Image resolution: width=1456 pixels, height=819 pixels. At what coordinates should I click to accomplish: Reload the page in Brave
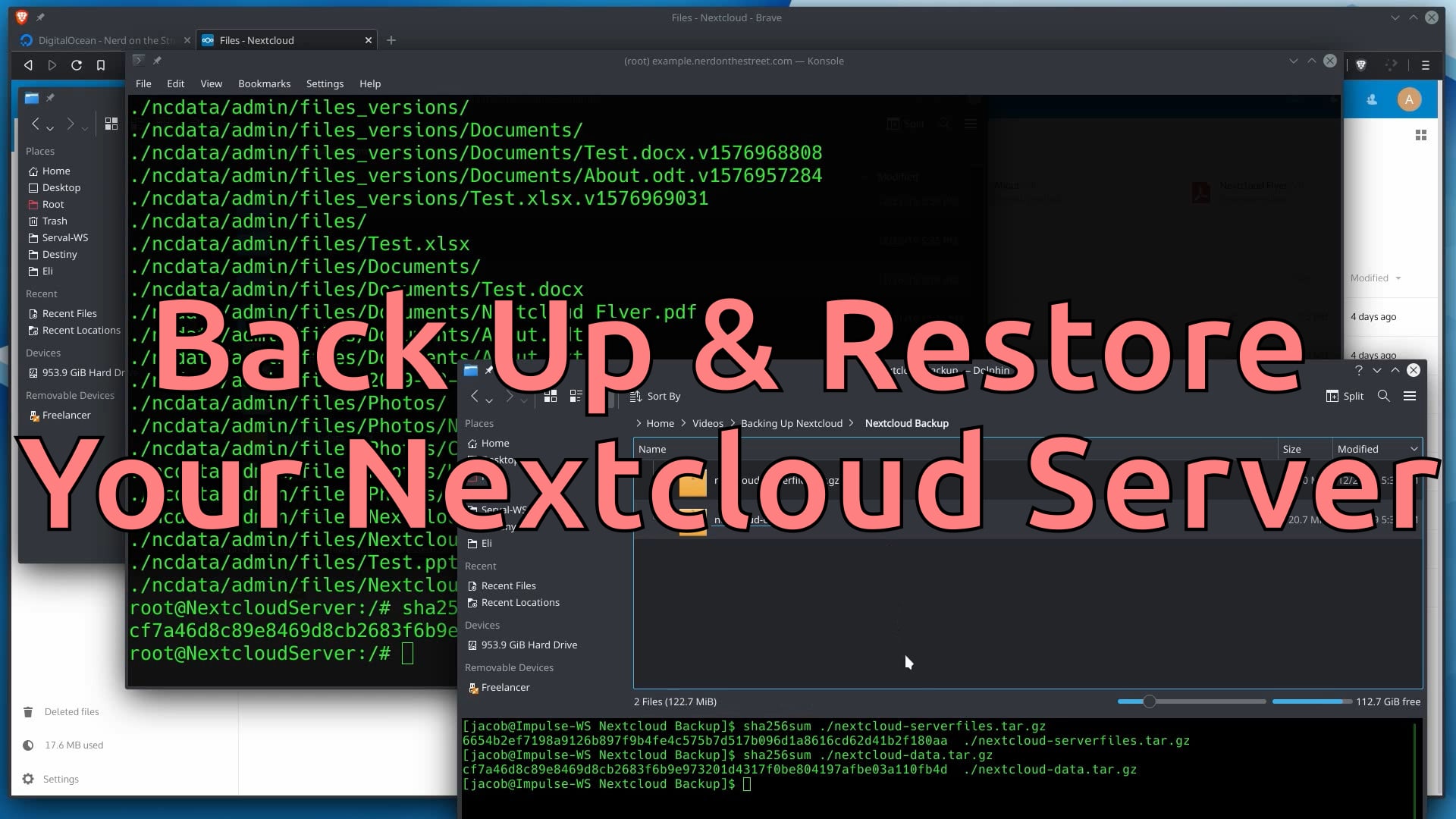point(77,65)
